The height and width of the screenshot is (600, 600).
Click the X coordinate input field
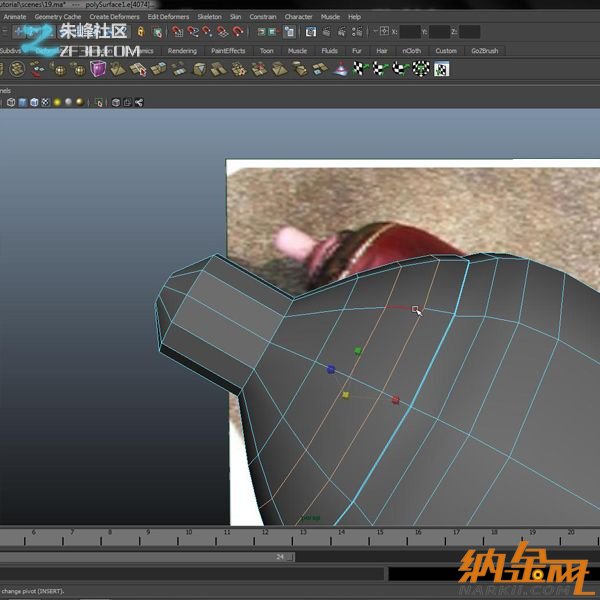[412, 32]
